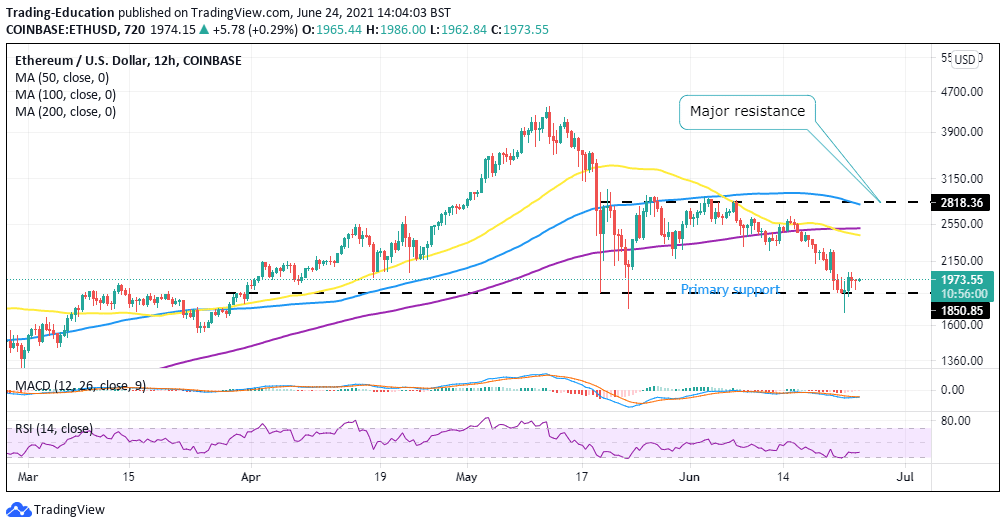The height and width of the screenshot is (528, 1006).
Task: Click the TradingView cloud logo icon
Action: pyautogui.click(x=19, y=510)
